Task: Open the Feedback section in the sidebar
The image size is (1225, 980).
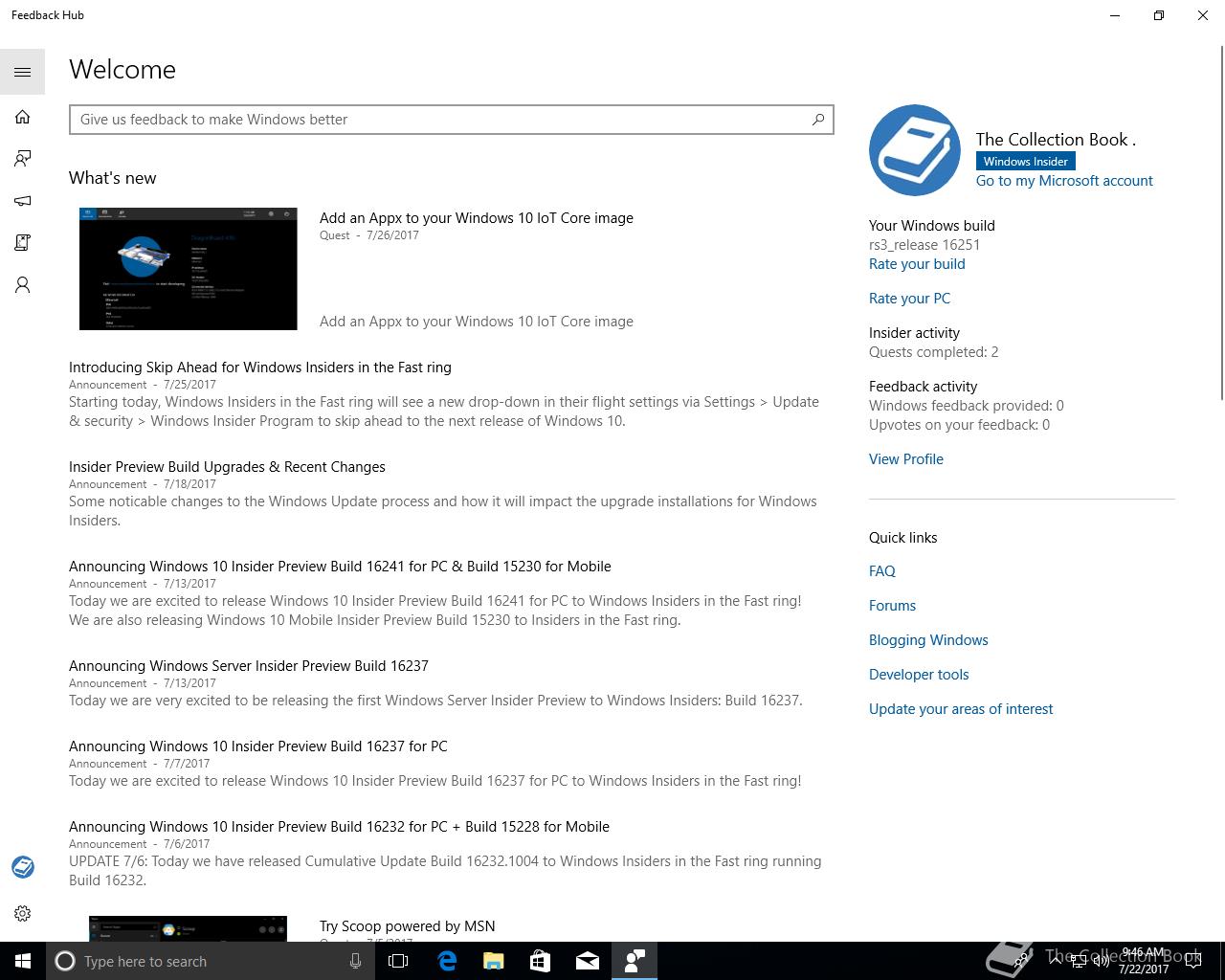Action: pos(22,159)
